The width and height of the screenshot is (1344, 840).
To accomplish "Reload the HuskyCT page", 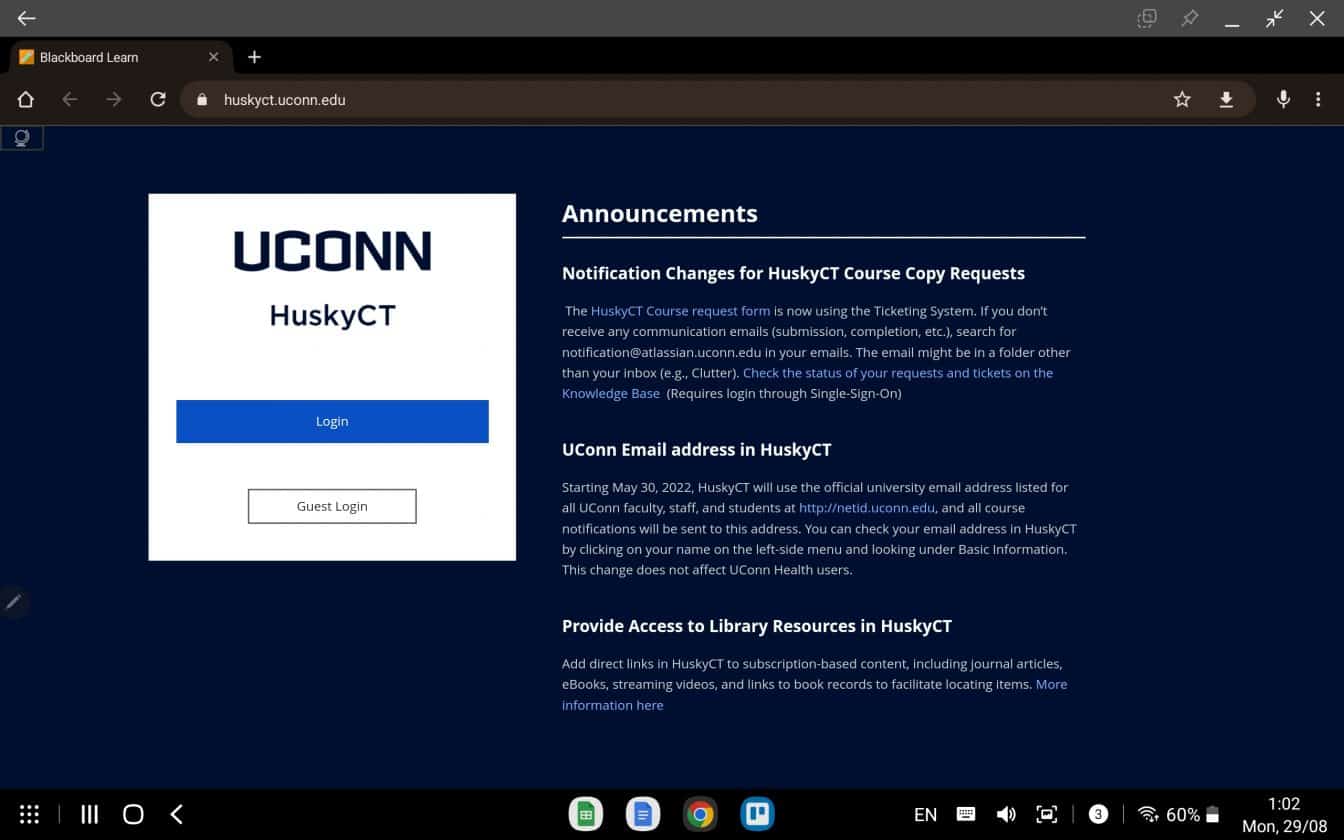I will click(157, 99).
